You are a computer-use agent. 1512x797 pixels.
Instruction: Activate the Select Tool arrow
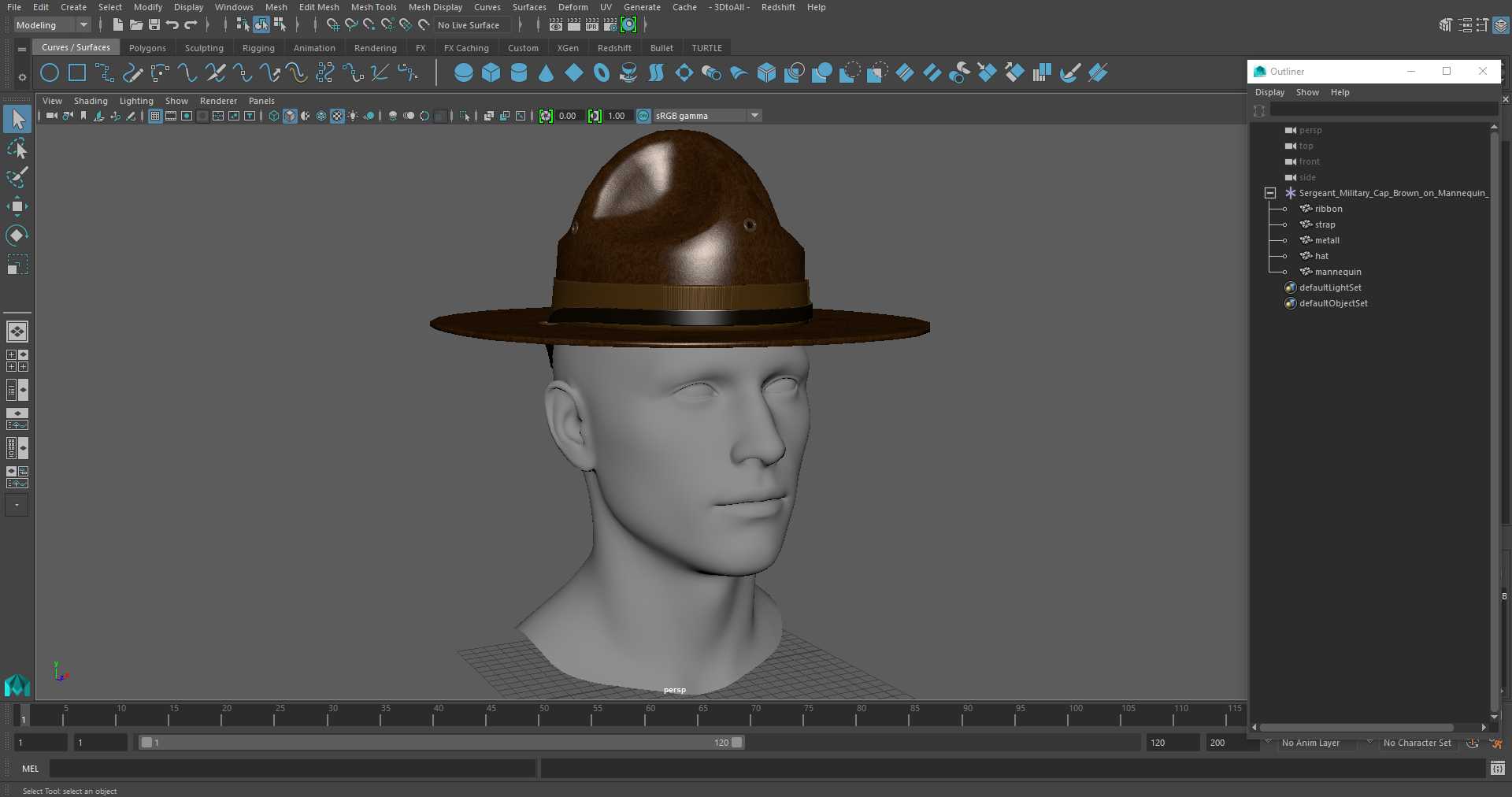pos(17,119)
